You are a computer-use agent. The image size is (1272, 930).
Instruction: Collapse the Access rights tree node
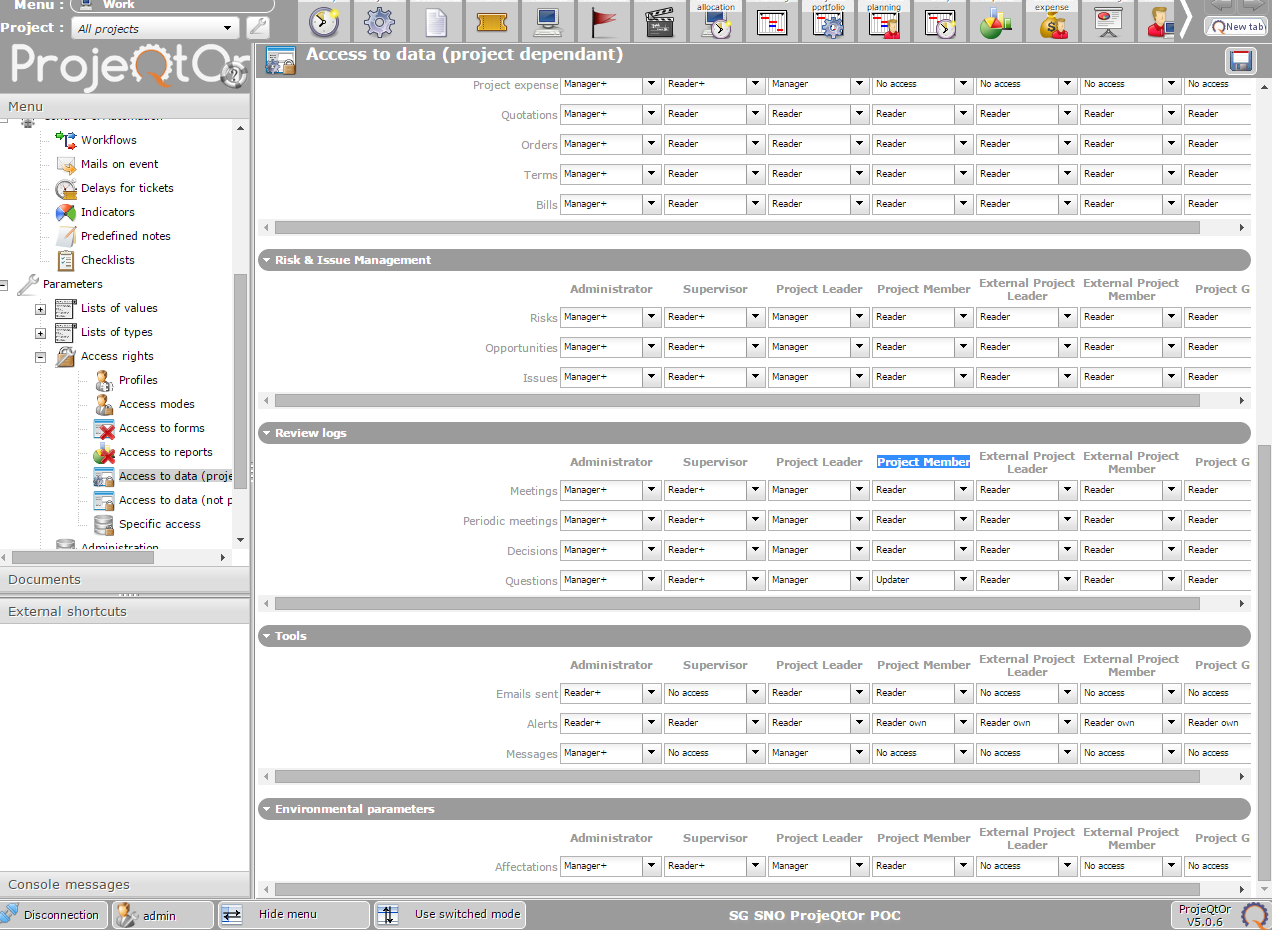41,357
